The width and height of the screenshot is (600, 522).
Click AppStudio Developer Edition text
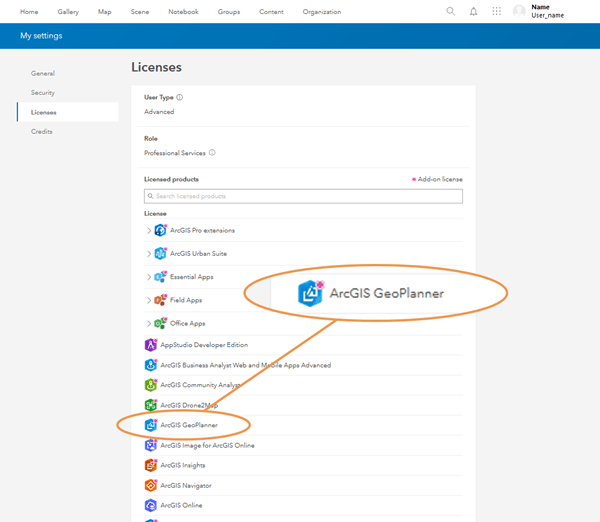pyautogui.click(x=204, y=345)
